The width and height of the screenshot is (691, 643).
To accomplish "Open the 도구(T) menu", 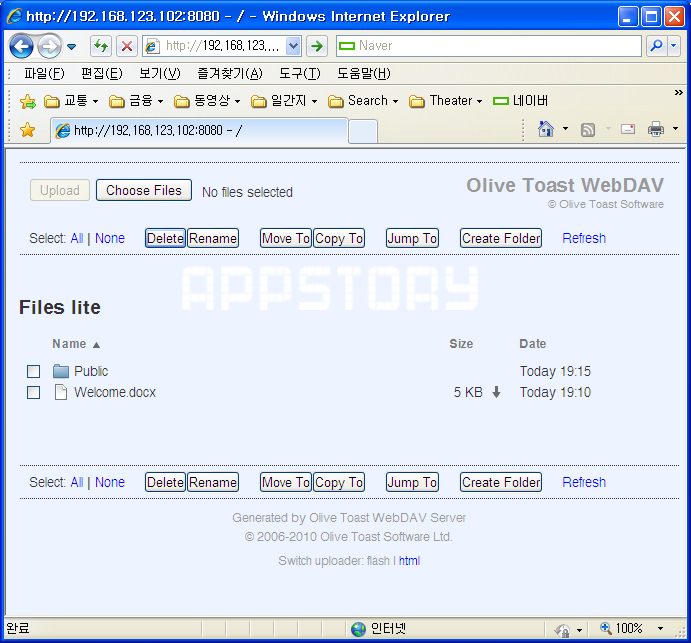I will click(x=300, y=73).
